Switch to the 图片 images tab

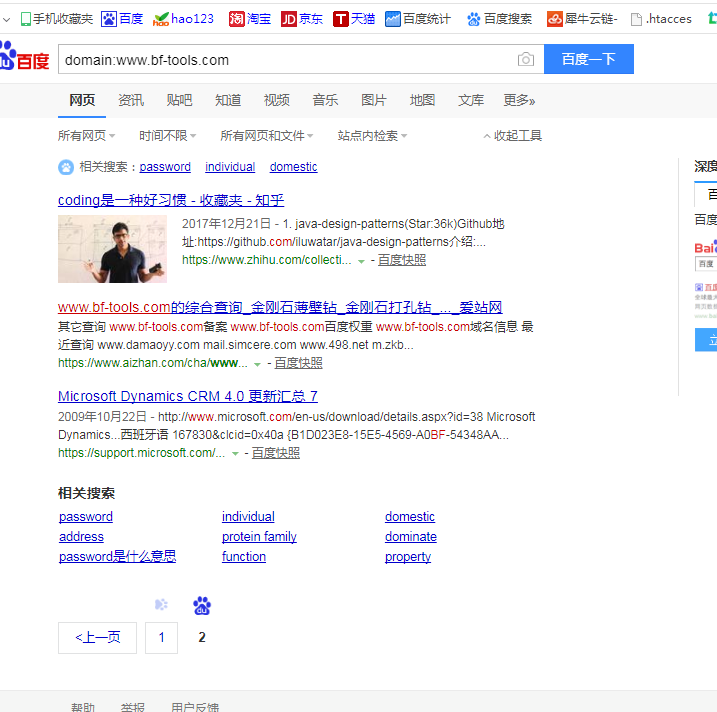coord(374,100)
